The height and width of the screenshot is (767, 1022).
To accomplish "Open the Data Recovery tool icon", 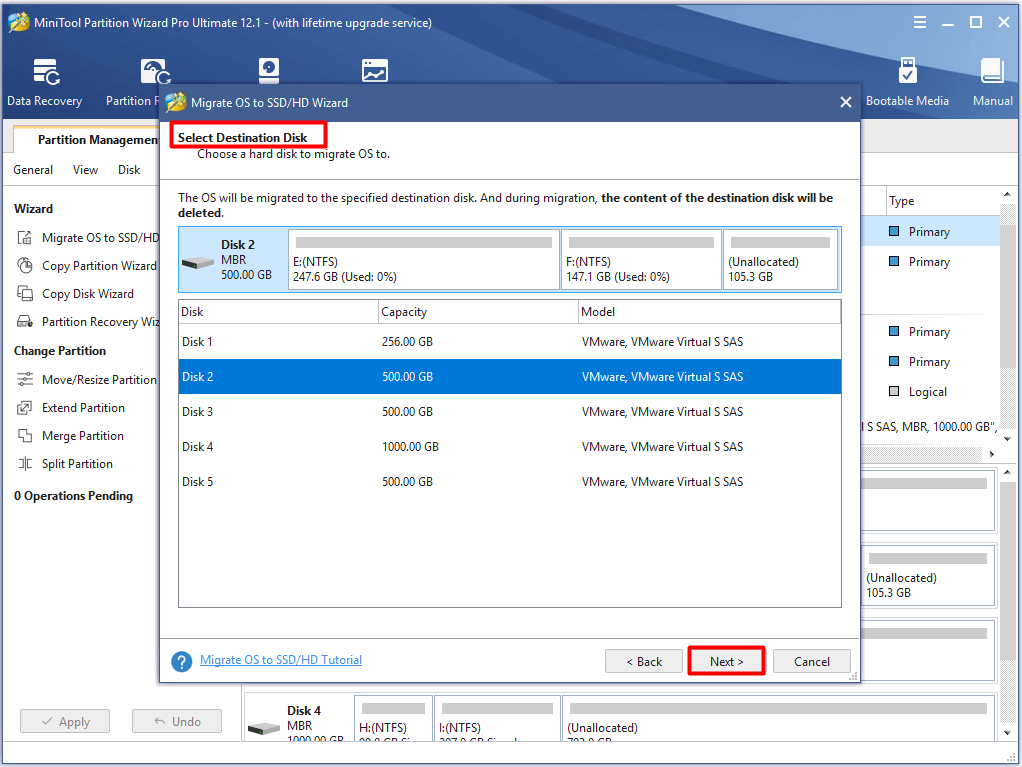I will point(46,72).
